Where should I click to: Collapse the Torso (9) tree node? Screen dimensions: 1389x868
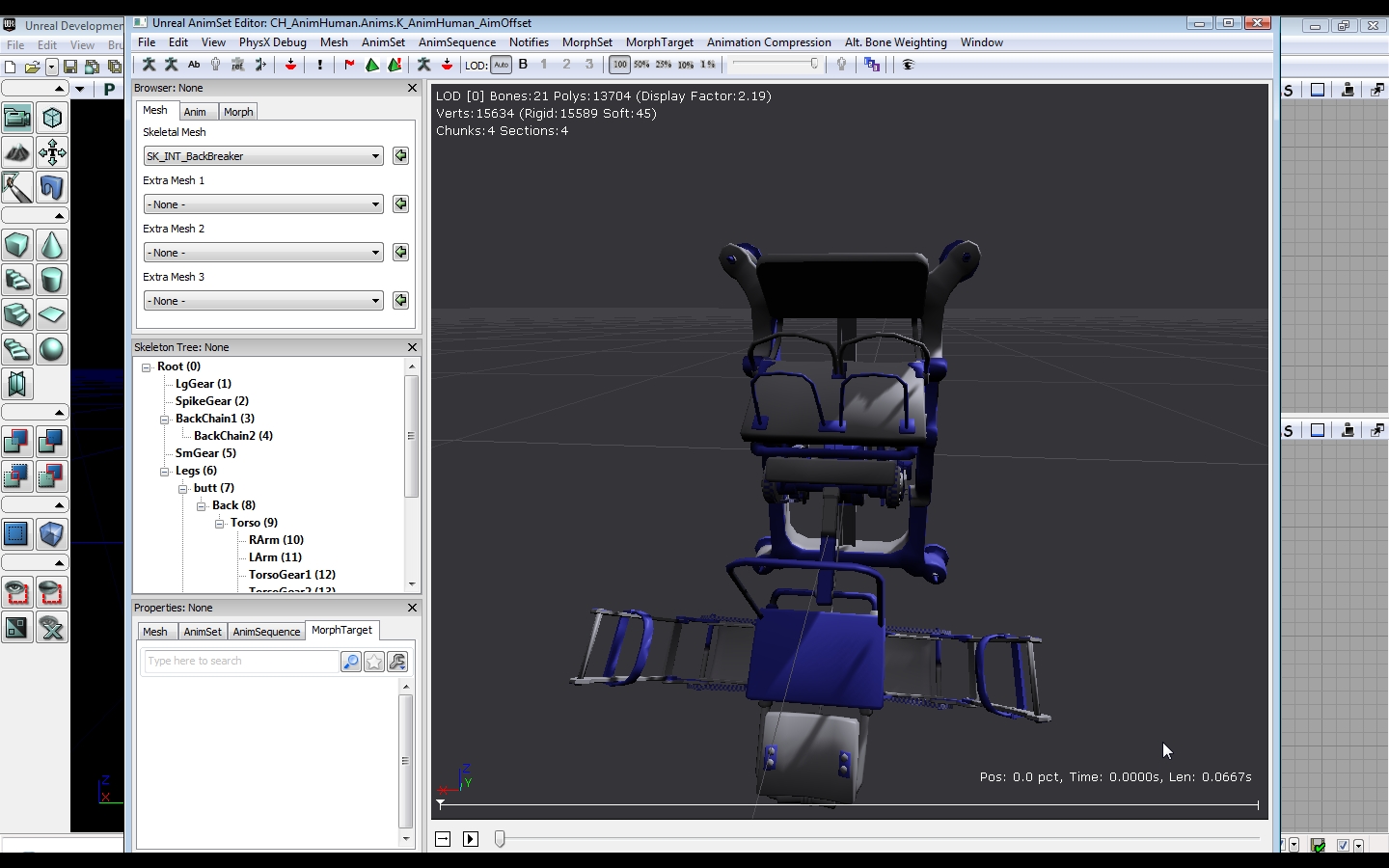[220, 524]
